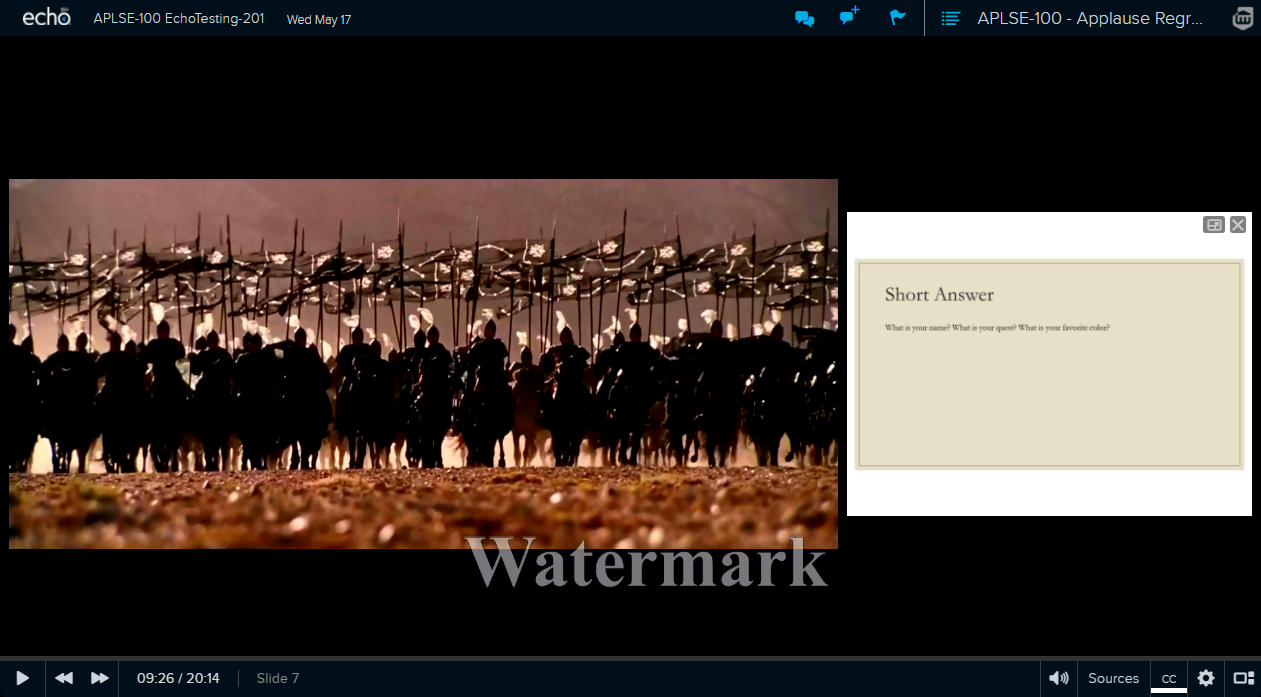Click the institution shield icon
Viewport: 1261px width, 697px height.
(x=1243, y=18)
